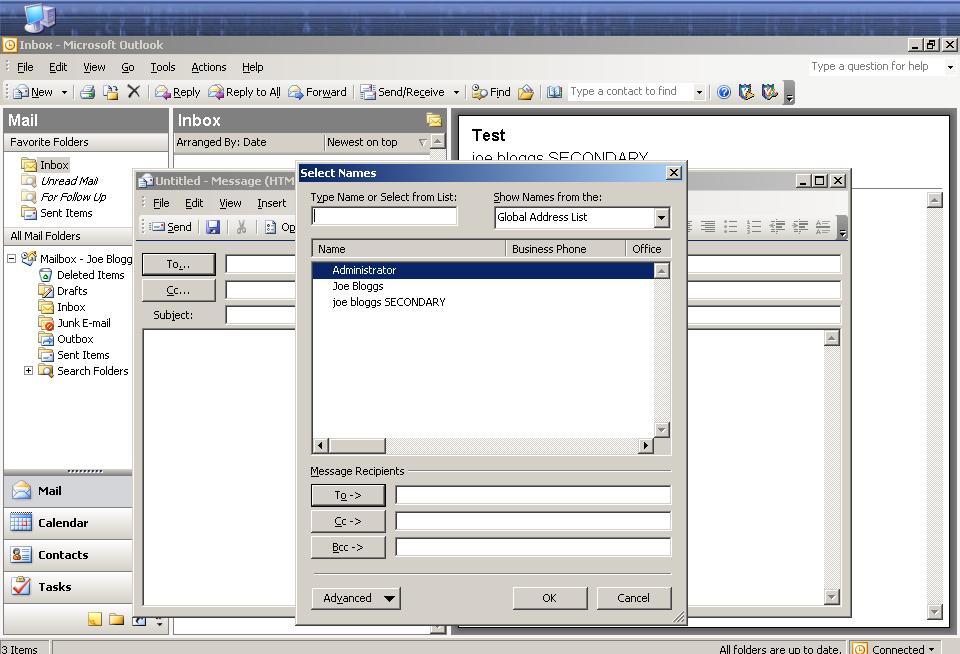
Task: Open the Tools menu
Action: pos(163,67)
